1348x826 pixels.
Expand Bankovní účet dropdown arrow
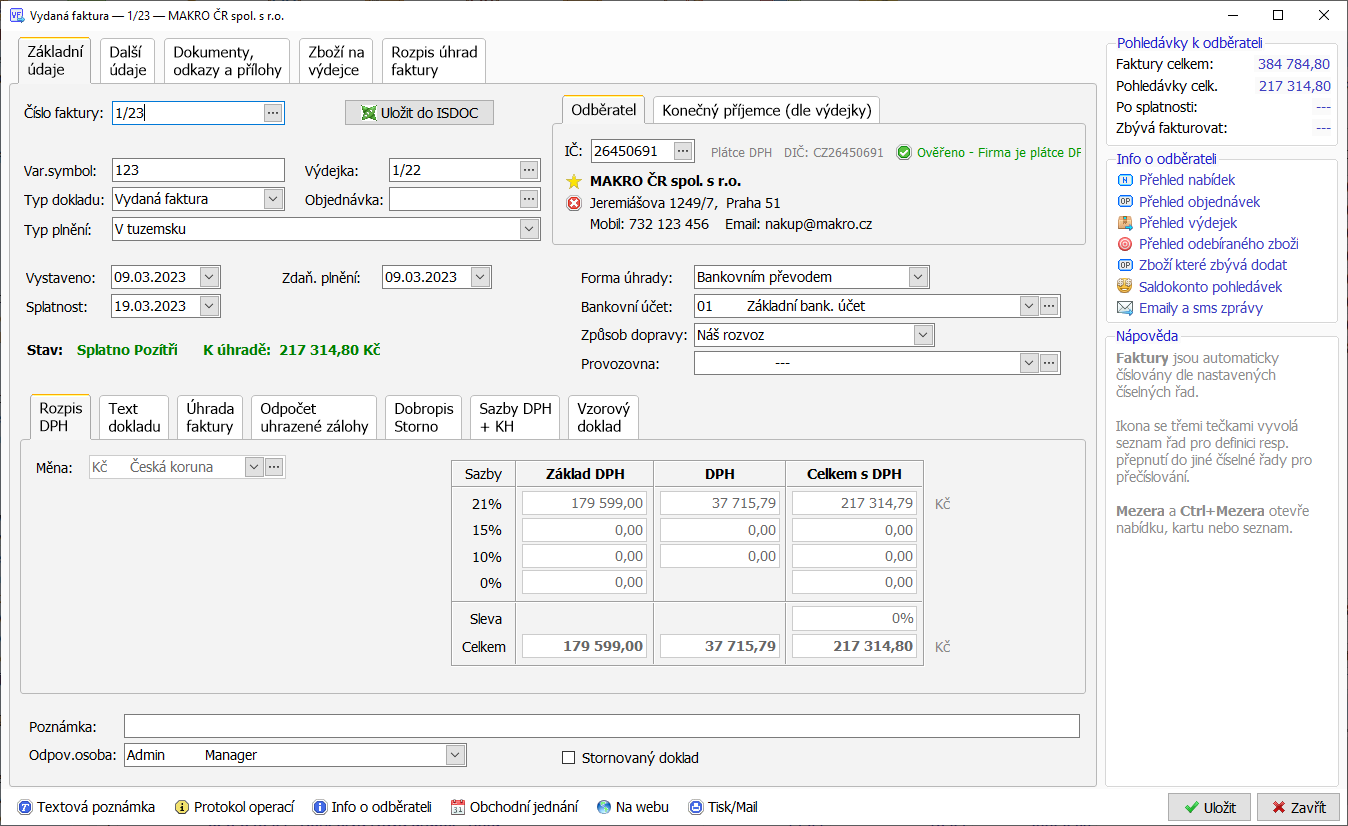click(x=1029, y=306)
